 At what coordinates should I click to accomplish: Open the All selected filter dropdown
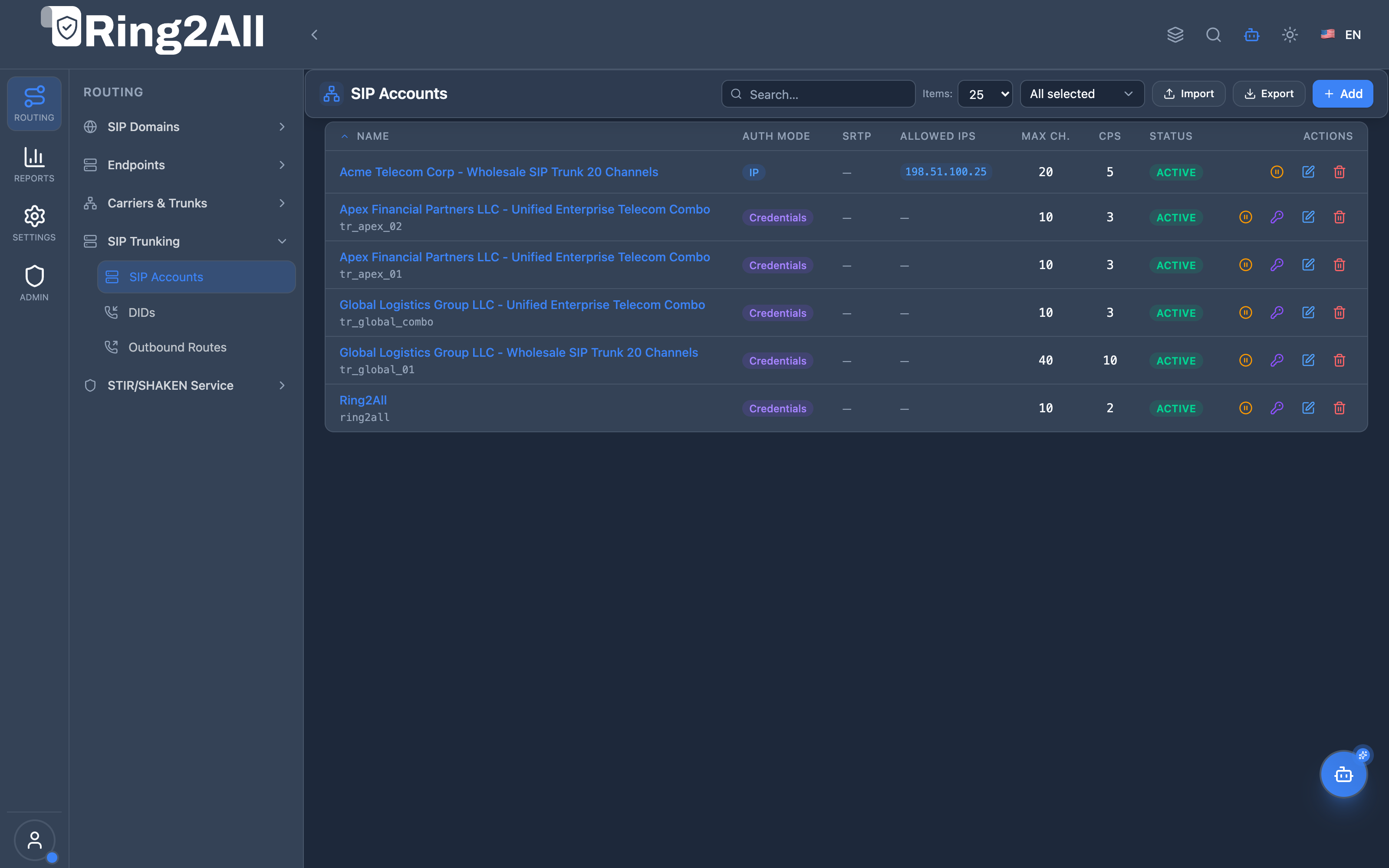click(x=1082, y=94)
